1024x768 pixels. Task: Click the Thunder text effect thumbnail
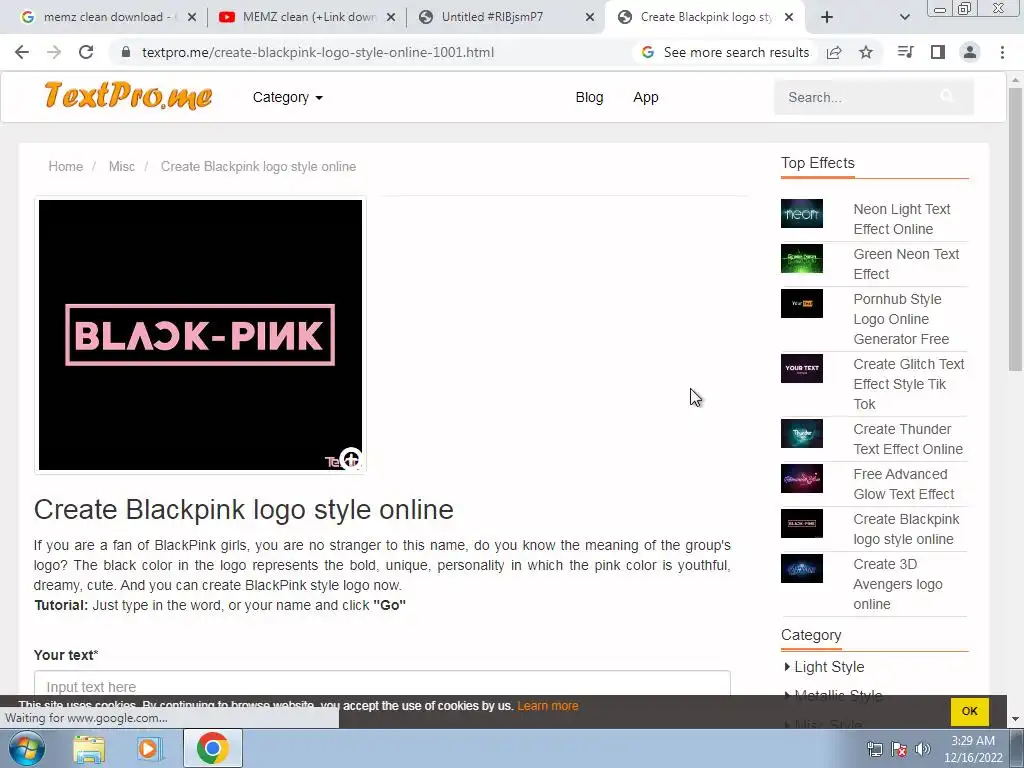click(x=801, y=434)
